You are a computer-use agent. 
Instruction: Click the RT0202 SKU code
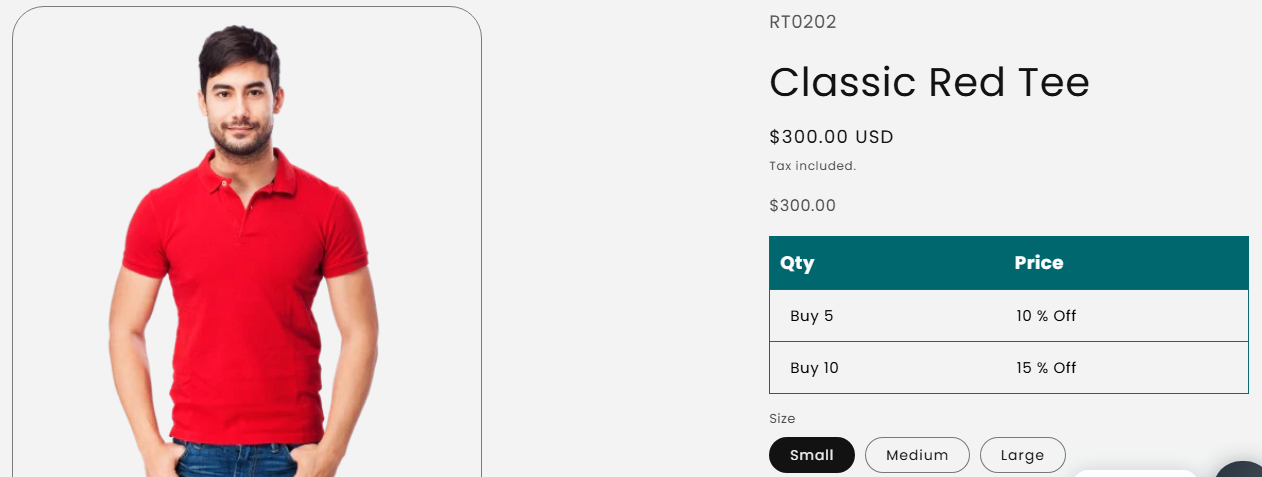pyautogui.click(x=802, y=22)
